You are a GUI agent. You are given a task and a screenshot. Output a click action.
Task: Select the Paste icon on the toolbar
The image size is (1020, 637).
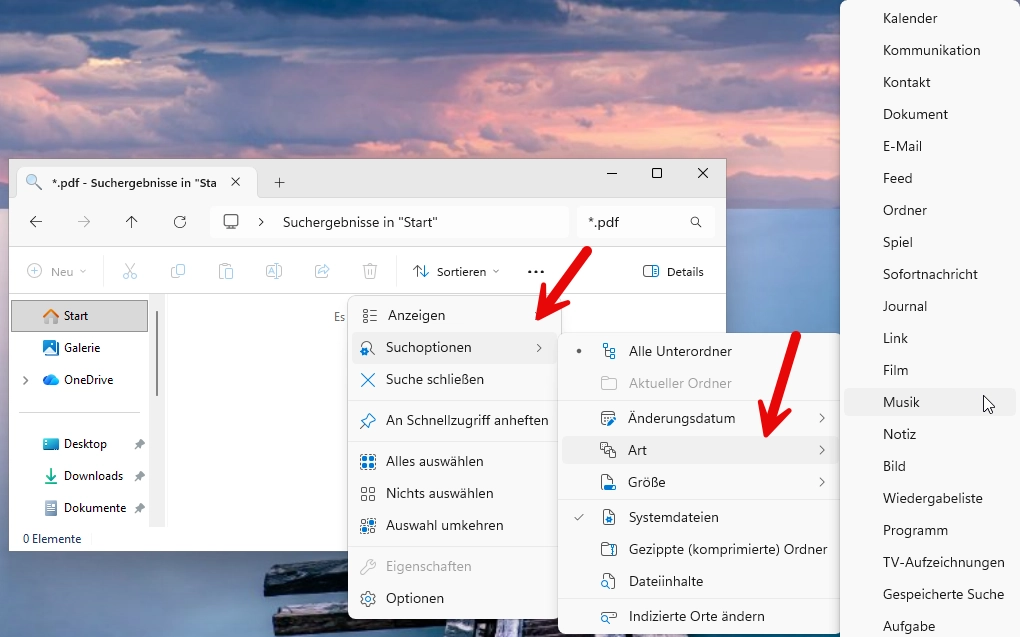tap(225, 271)
